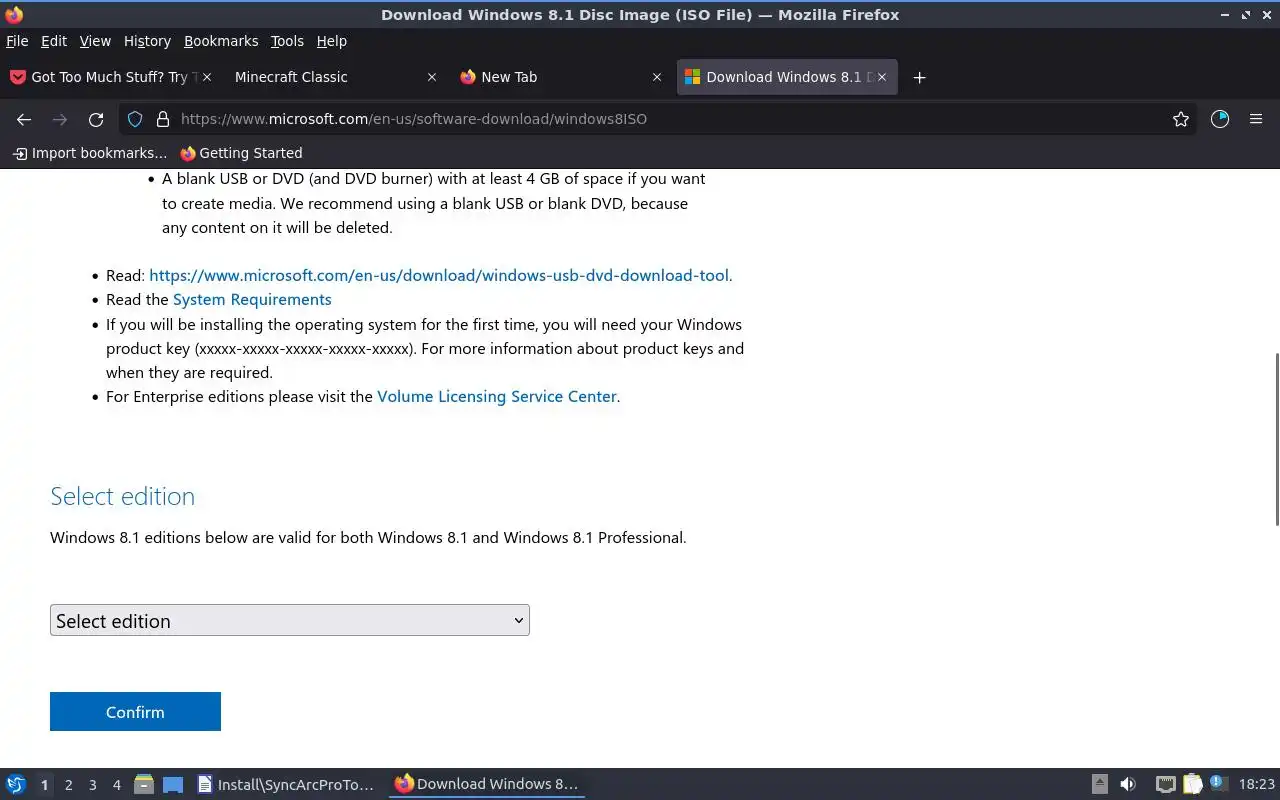Open the System Requirements link
Screen dimensions: 1280x800
point(252,299)
